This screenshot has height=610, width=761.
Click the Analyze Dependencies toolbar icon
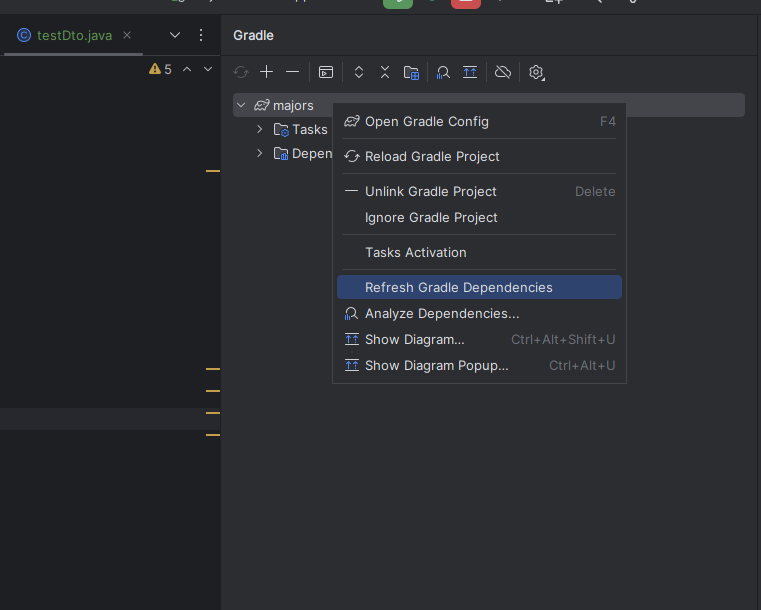(443, 72)
